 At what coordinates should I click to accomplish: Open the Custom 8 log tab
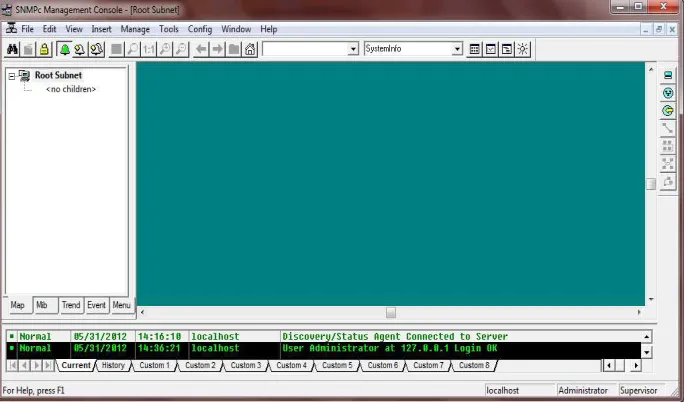(474, 365)
